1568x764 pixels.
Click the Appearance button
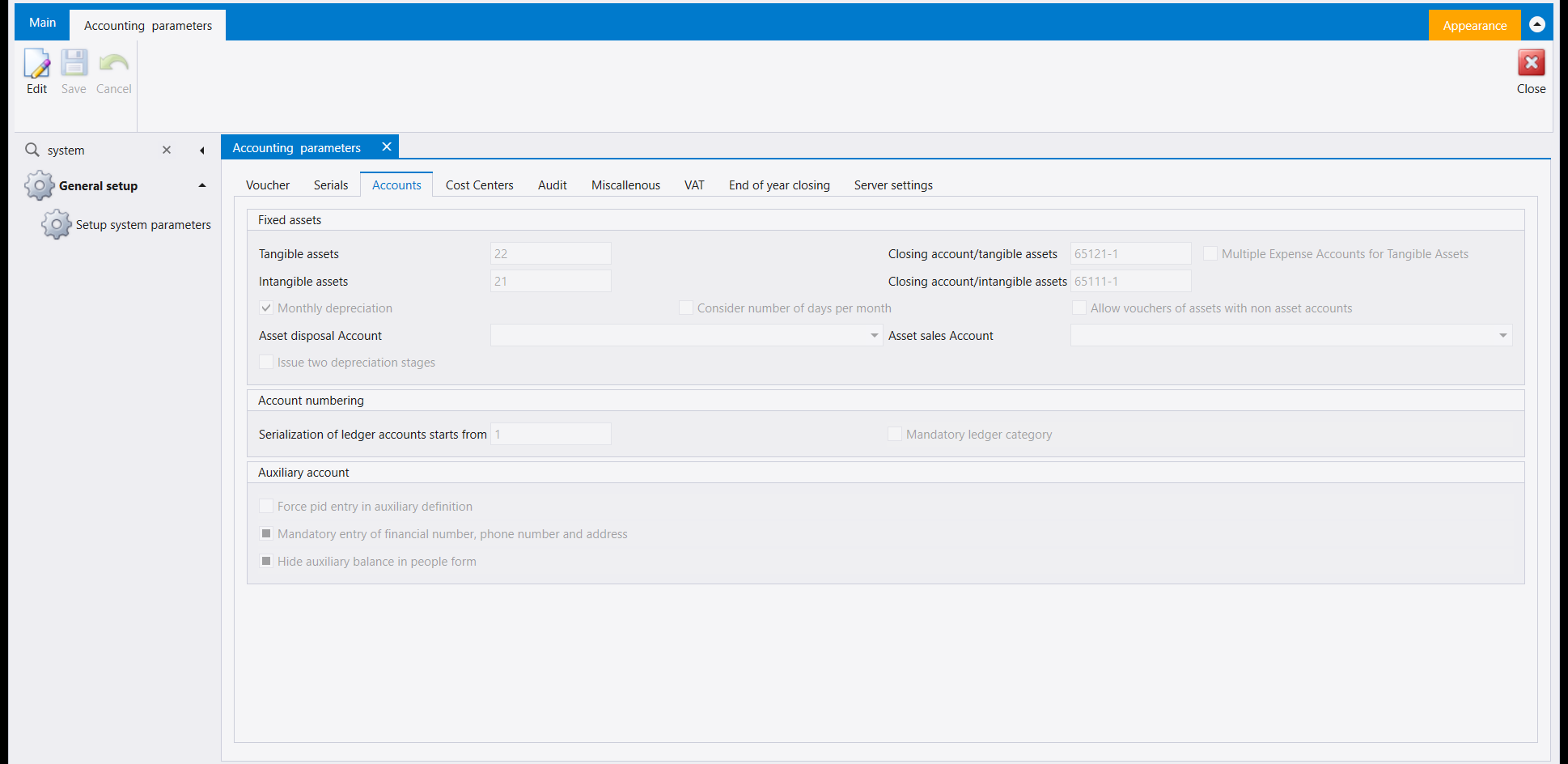pyautogui.click(x=1474, y=25)
